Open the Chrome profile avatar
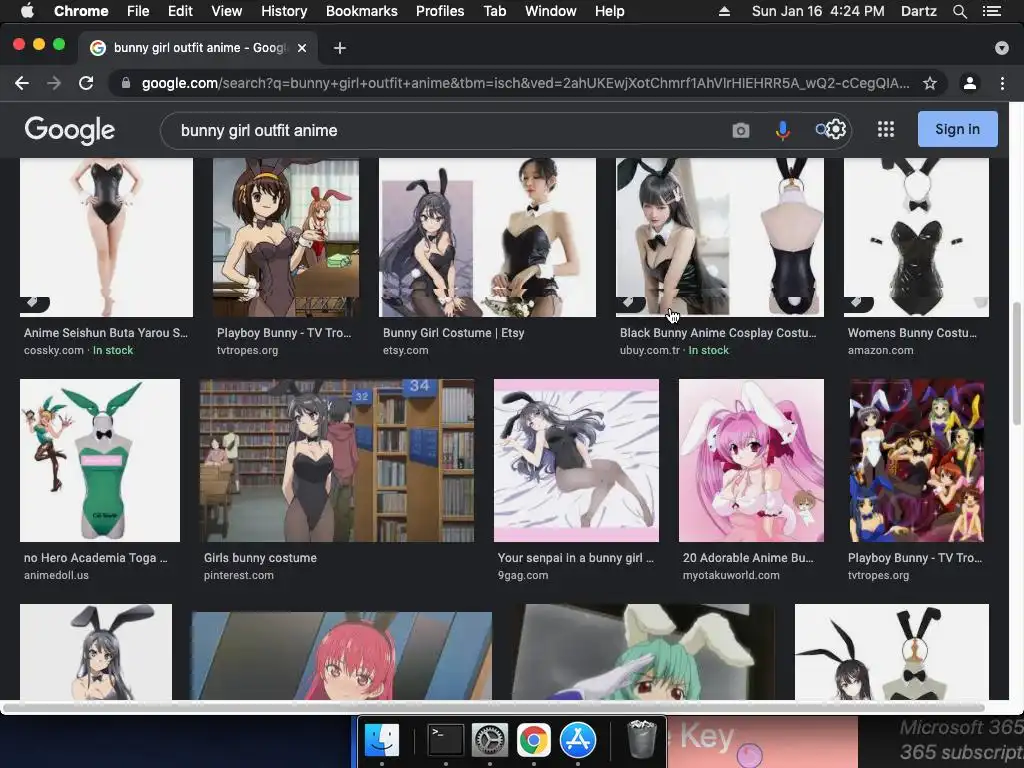The width and height of the screenshot is (1024, 768). [970, 83]
